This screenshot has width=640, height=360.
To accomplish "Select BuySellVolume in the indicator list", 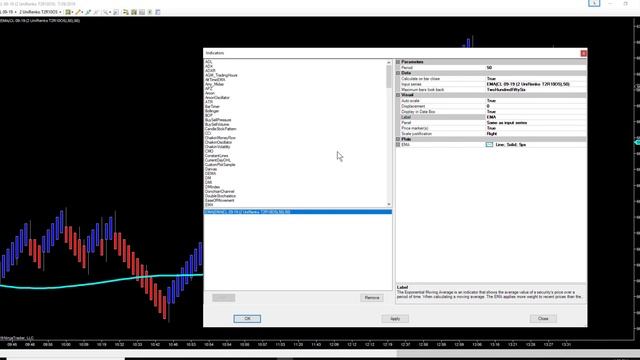I will [217, 124].
